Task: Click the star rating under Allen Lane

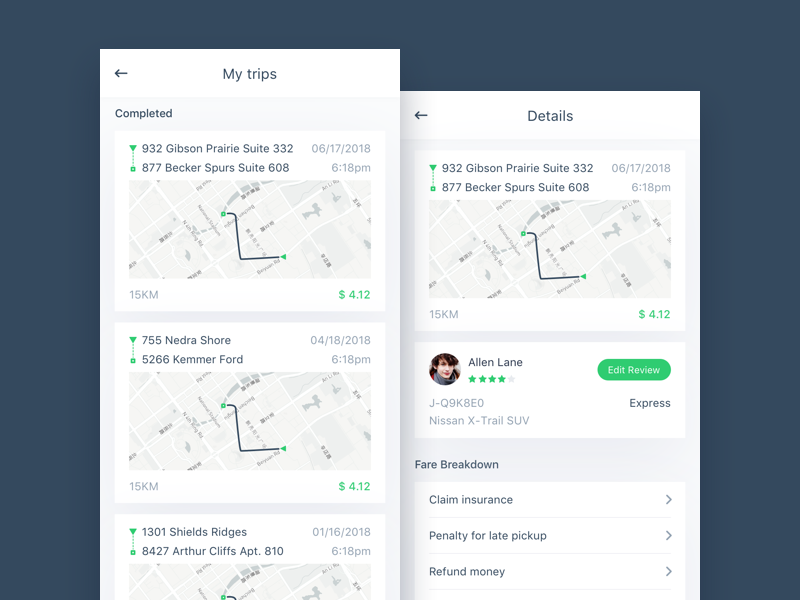Action: coord(492,379)
